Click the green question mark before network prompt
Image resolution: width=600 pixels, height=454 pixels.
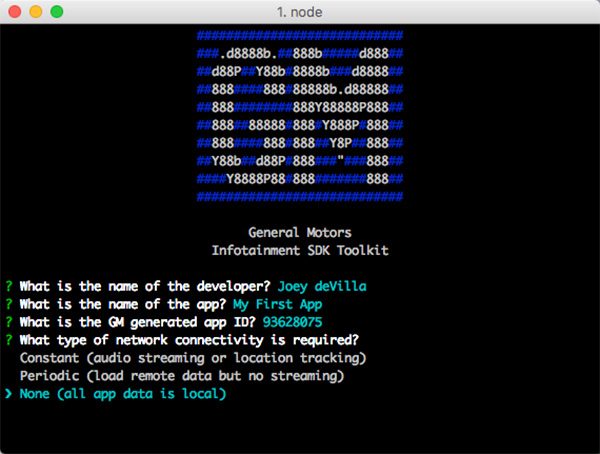click(9, 340)
